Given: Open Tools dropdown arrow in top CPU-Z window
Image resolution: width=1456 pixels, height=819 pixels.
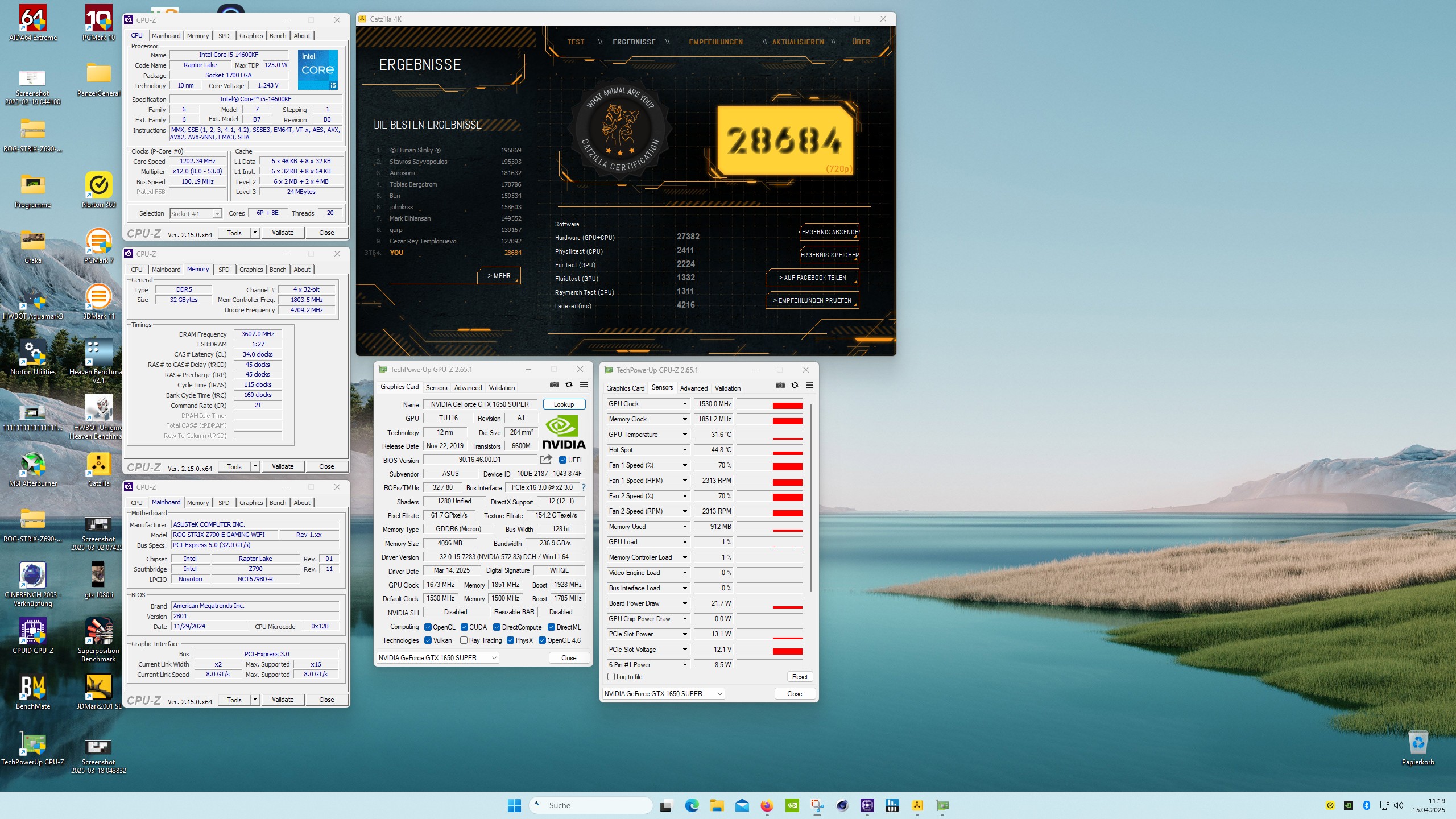Looking at the screenshot, I should [x=255, y=233].
